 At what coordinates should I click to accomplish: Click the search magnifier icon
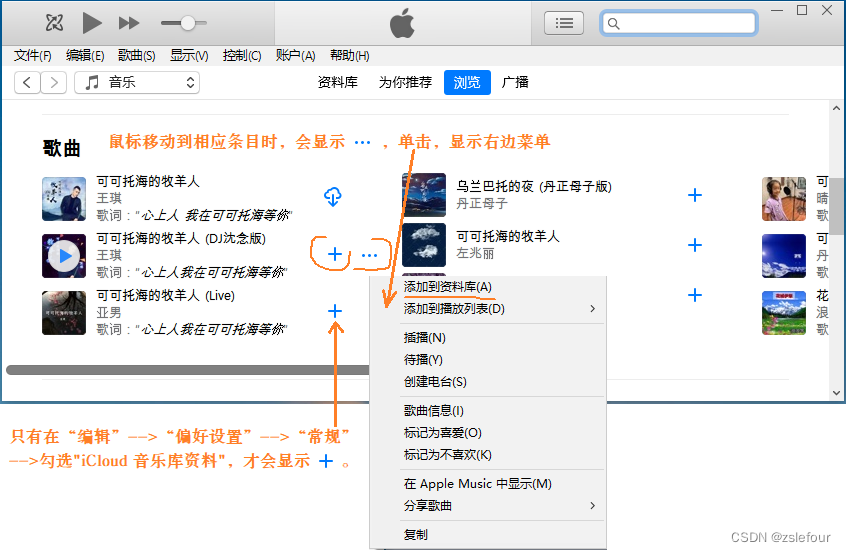613,23
